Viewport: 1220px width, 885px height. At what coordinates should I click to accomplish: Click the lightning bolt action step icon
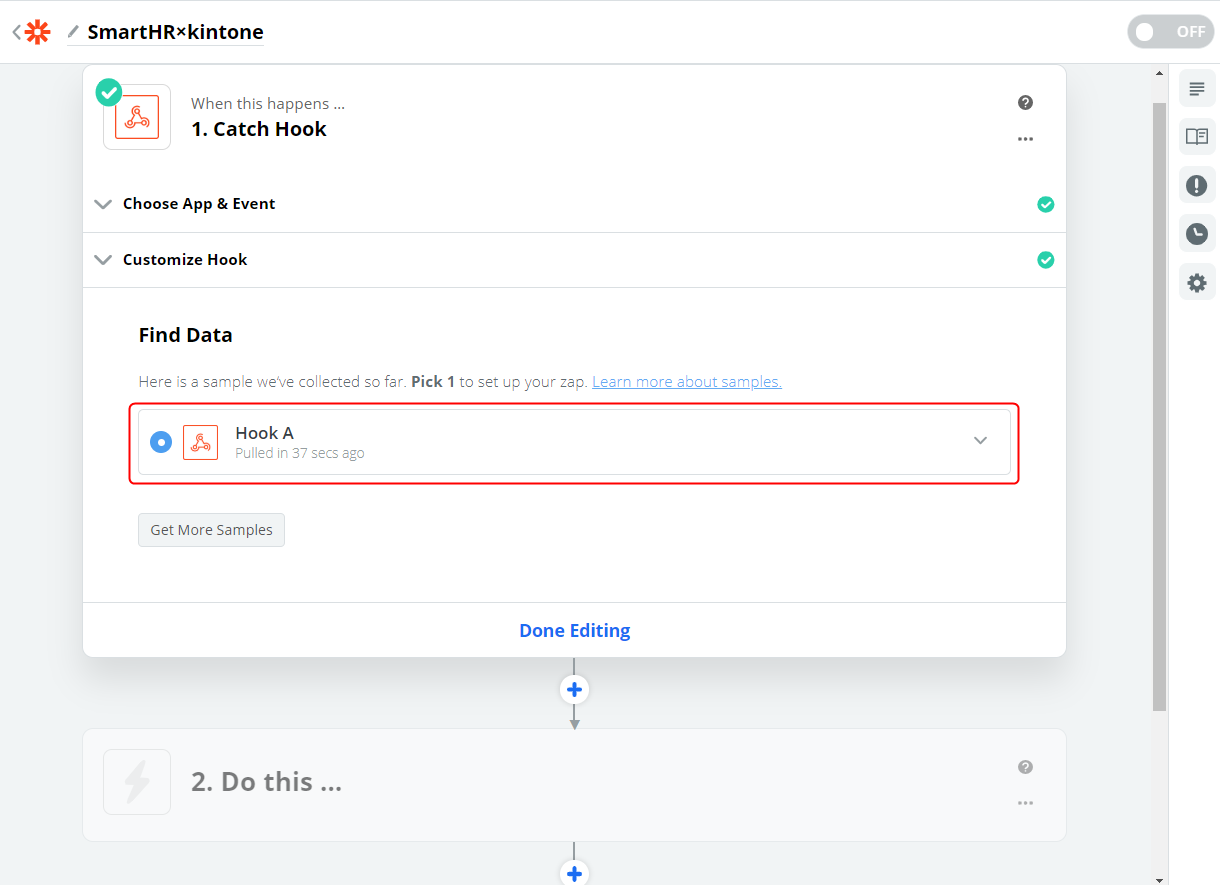(x=137, y=782)
